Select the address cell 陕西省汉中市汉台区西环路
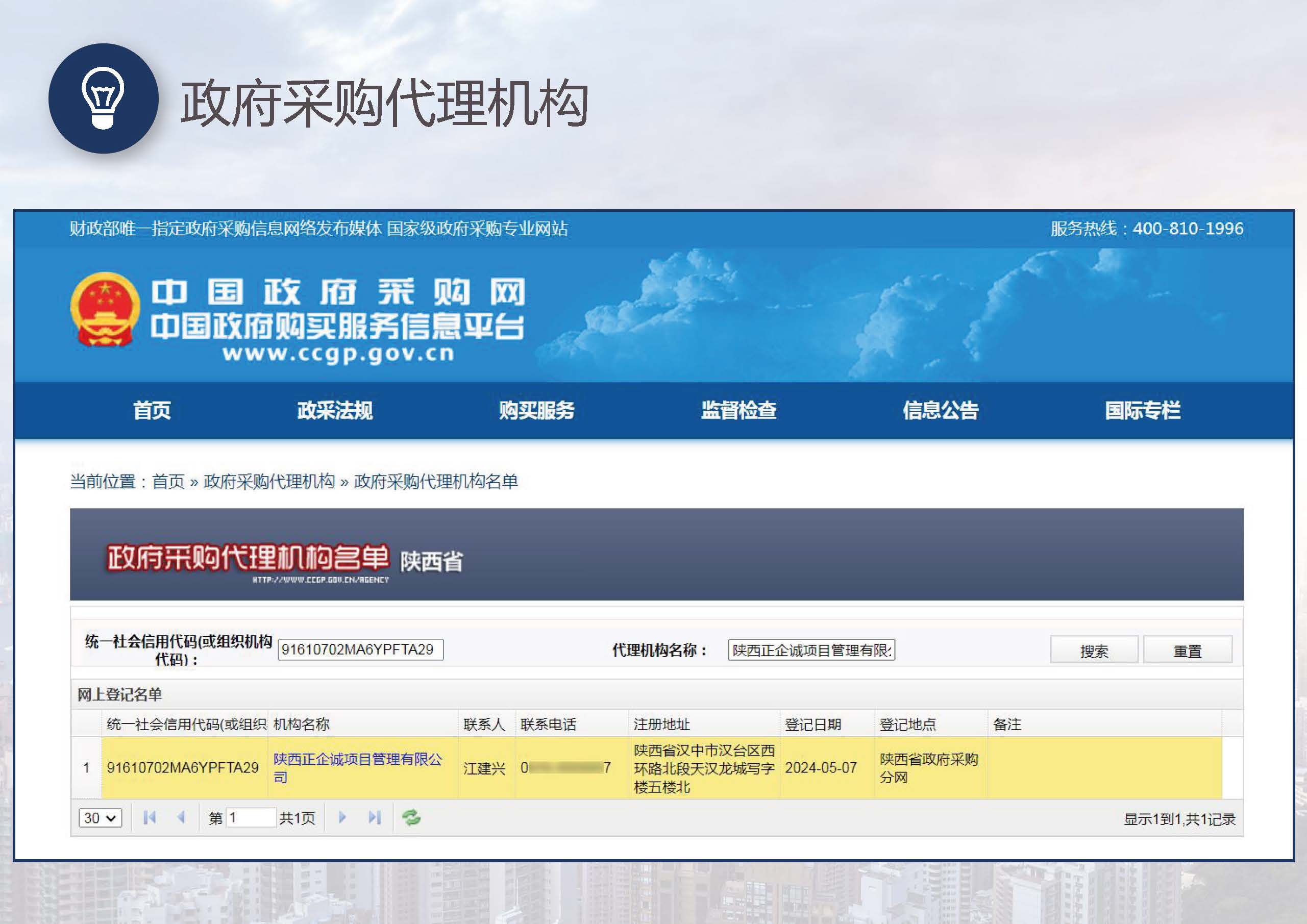 pyautogui.click(x=704, y=768)
